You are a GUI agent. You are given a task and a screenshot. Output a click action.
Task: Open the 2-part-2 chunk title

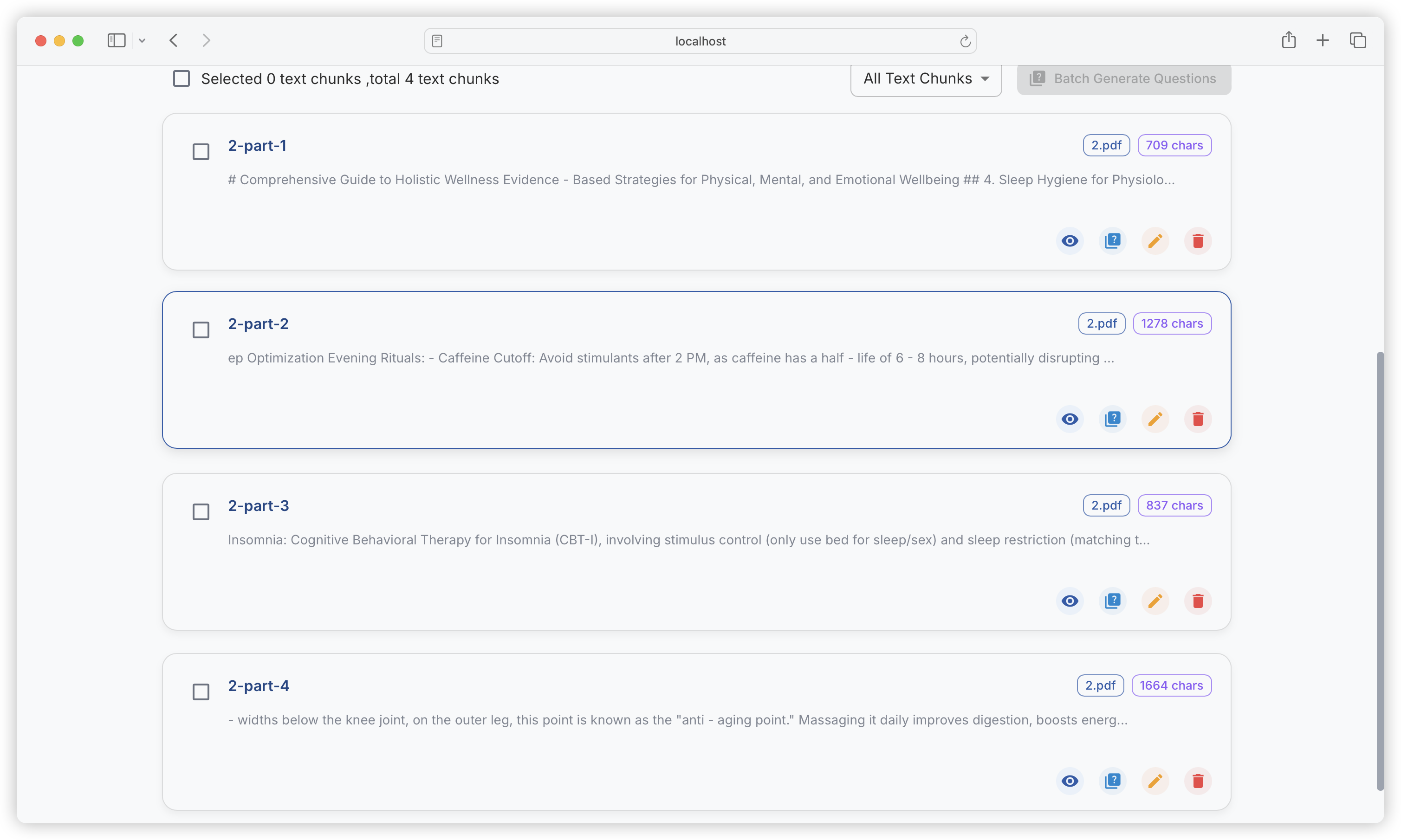(258, 324)
